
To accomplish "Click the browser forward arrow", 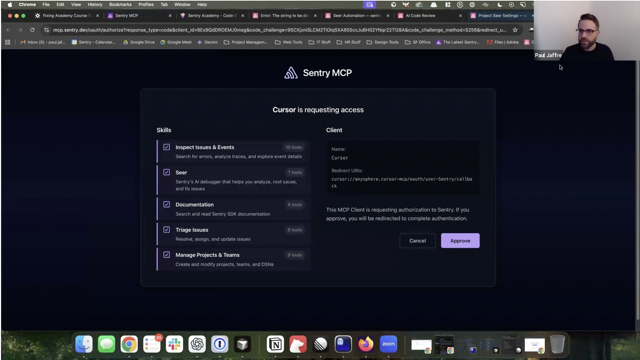I will click(x=20, y=30).
